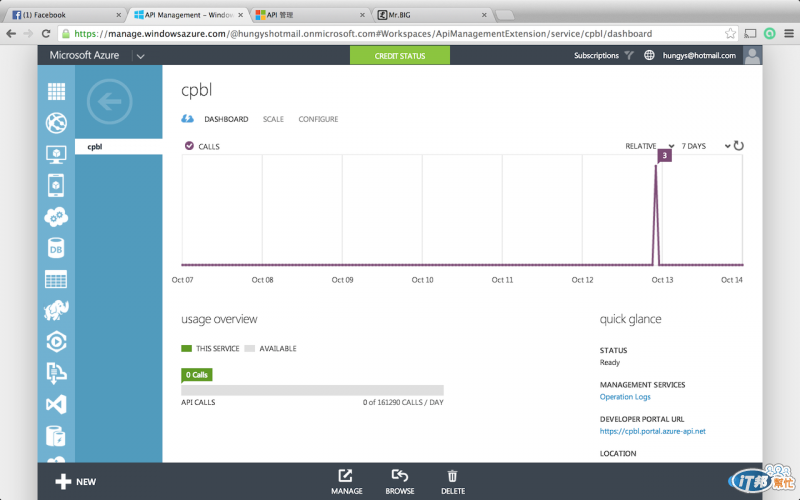The height and width of the screenshot is (500, 800).
Task: Click the green 0 Calls usage label
Action: point(197,375)
